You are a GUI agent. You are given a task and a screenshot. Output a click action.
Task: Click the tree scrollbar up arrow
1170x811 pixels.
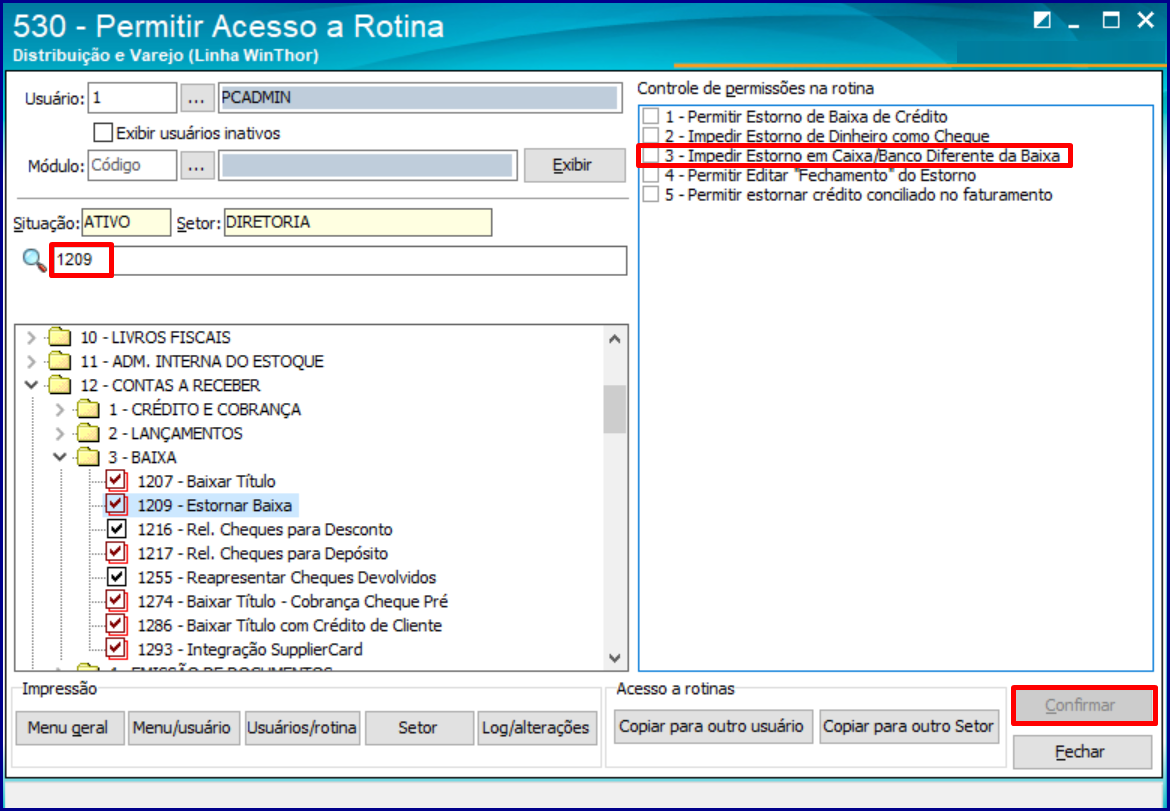[x=615, y=339]
